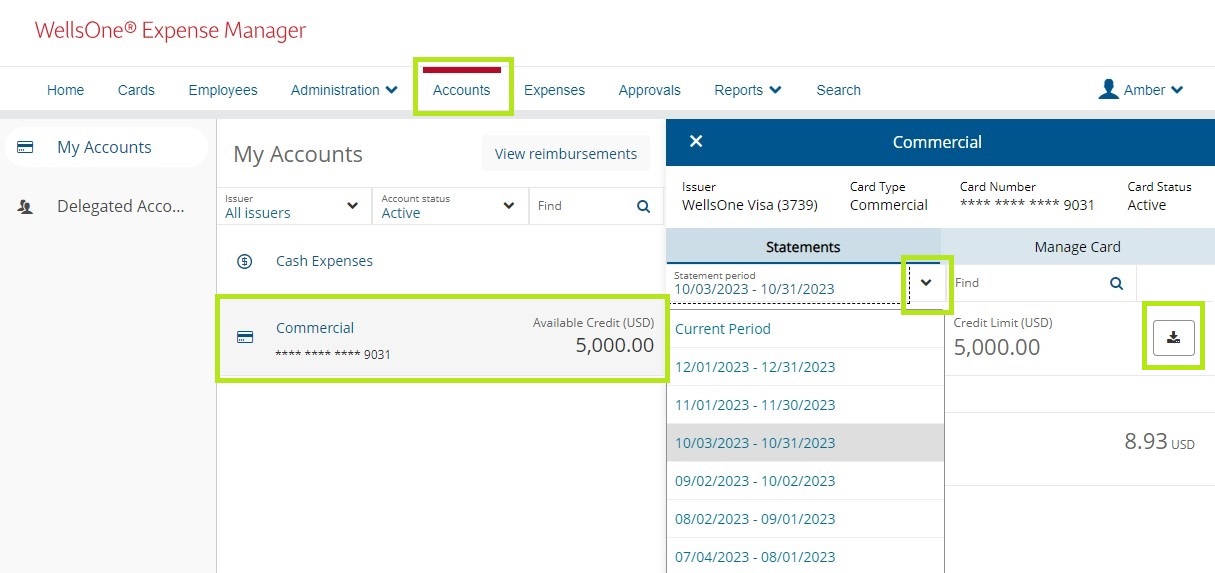Click the Commercial credit card icon
This screenshot has height=573, width=1215.
tap(245, 337)
